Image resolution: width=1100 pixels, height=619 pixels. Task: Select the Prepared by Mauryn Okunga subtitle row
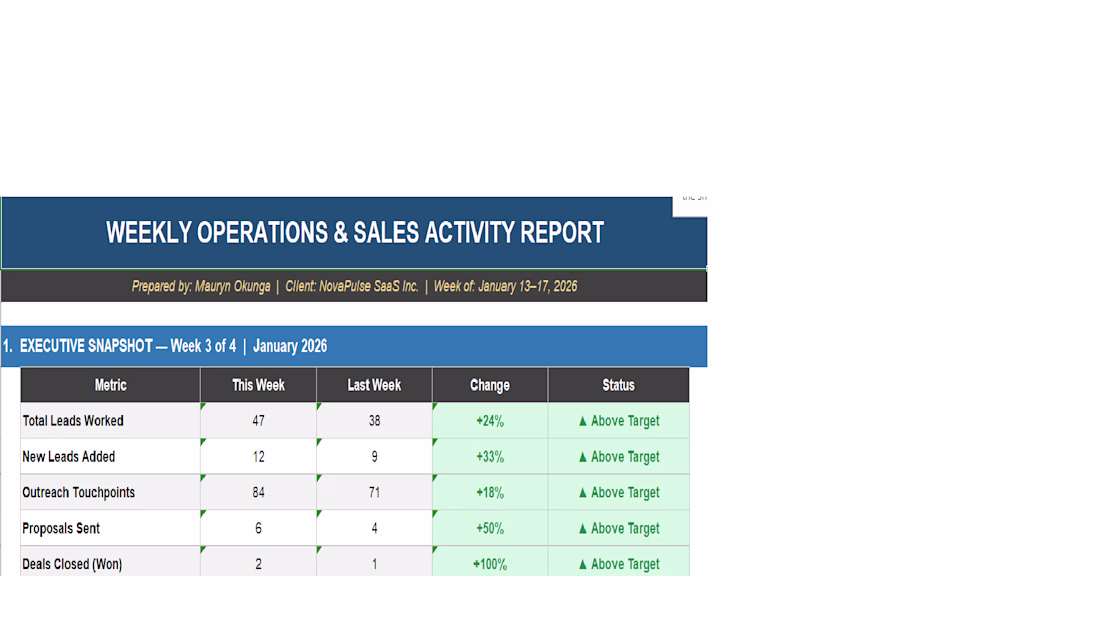pos(354,286)
